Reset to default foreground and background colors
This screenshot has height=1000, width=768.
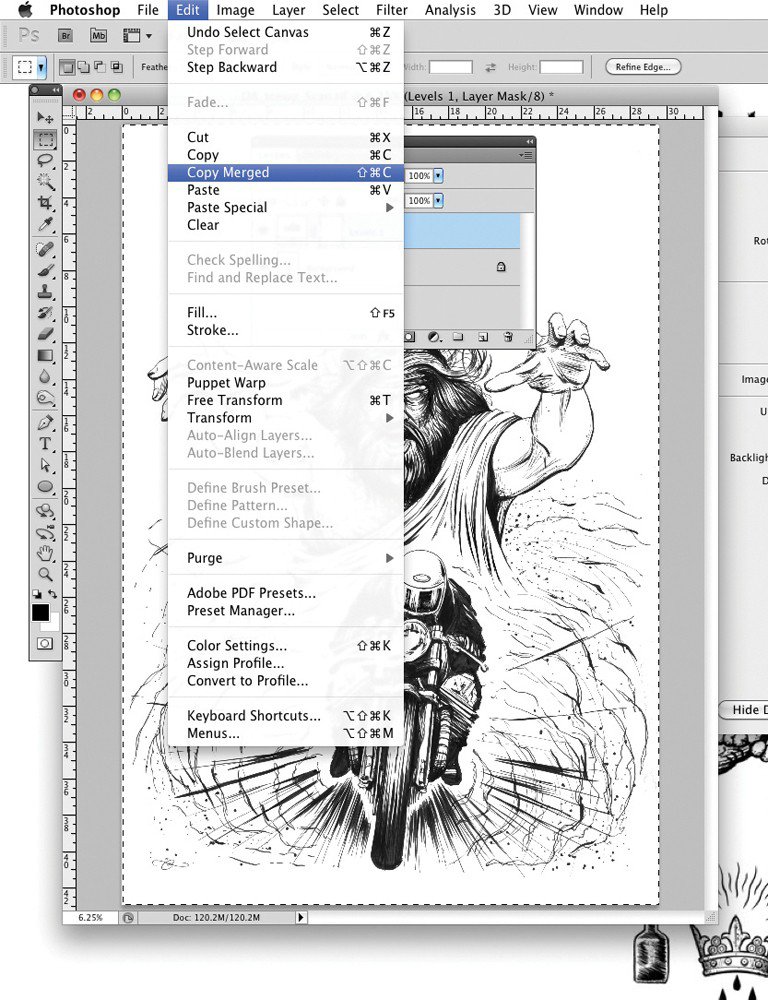tap(36, 594)
